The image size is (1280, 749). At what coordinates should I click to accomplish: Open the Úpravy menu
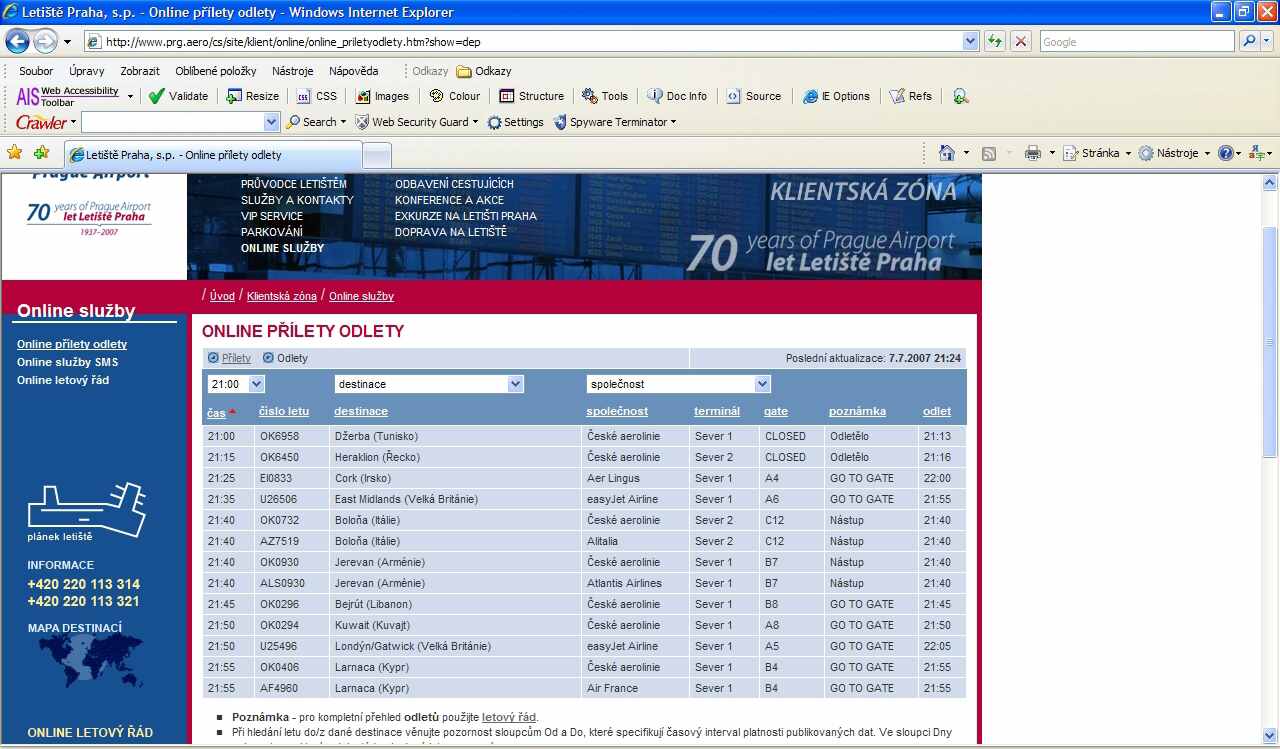[87, 71]
